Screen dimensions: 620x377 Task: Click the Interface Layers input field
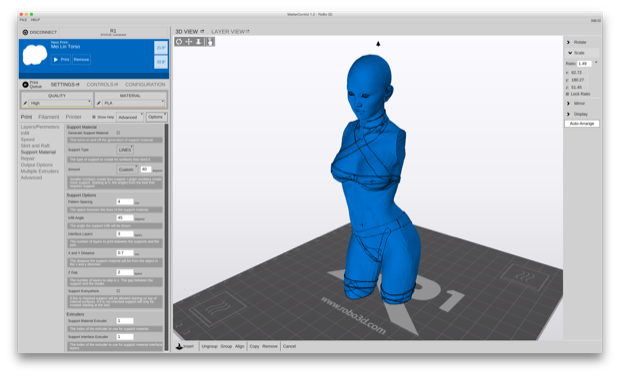point(125,234)
